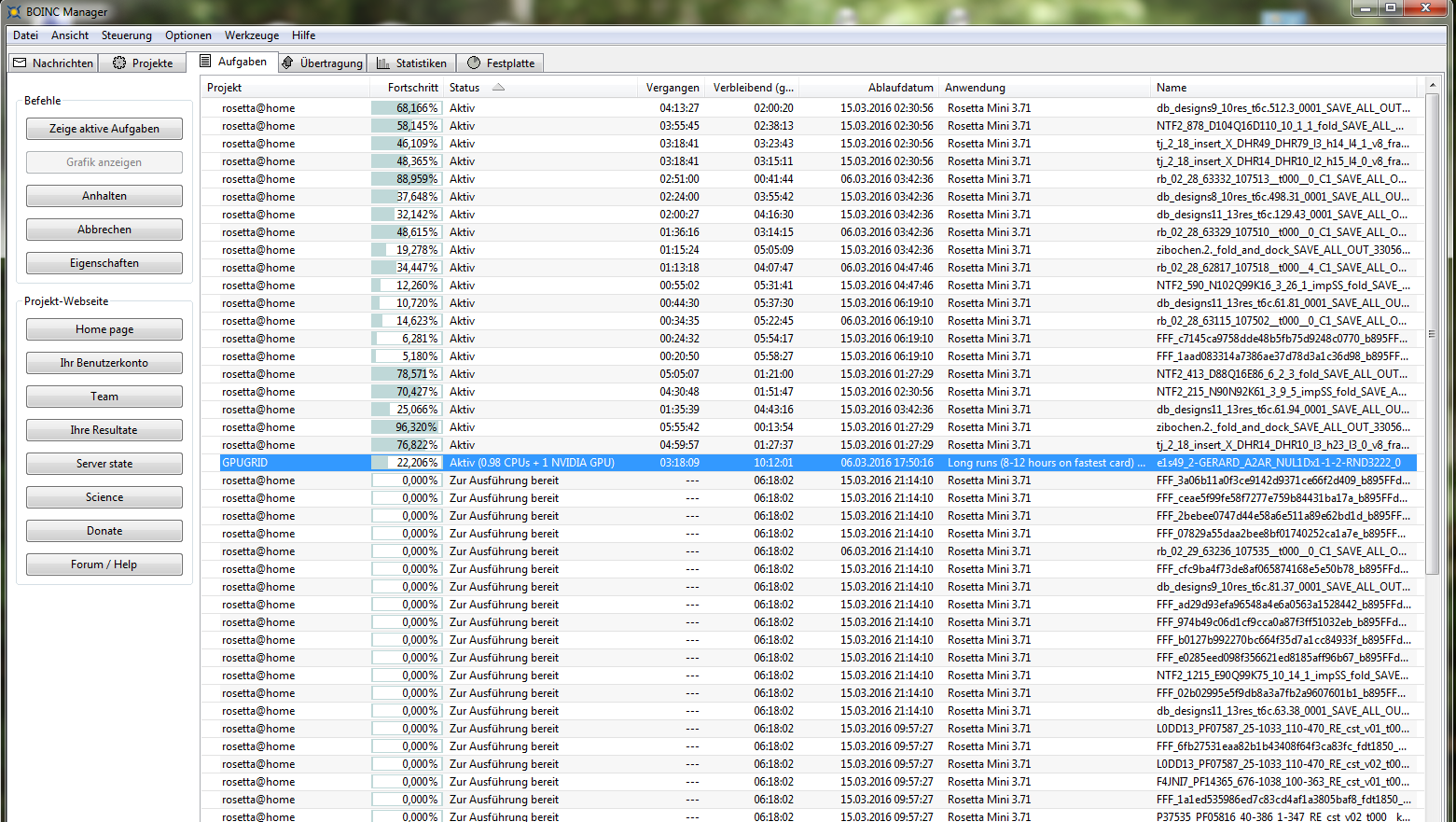This screenshot has height=822, width=1456.
Task: Open the Datei menu
Action: (x=26, y=35)
